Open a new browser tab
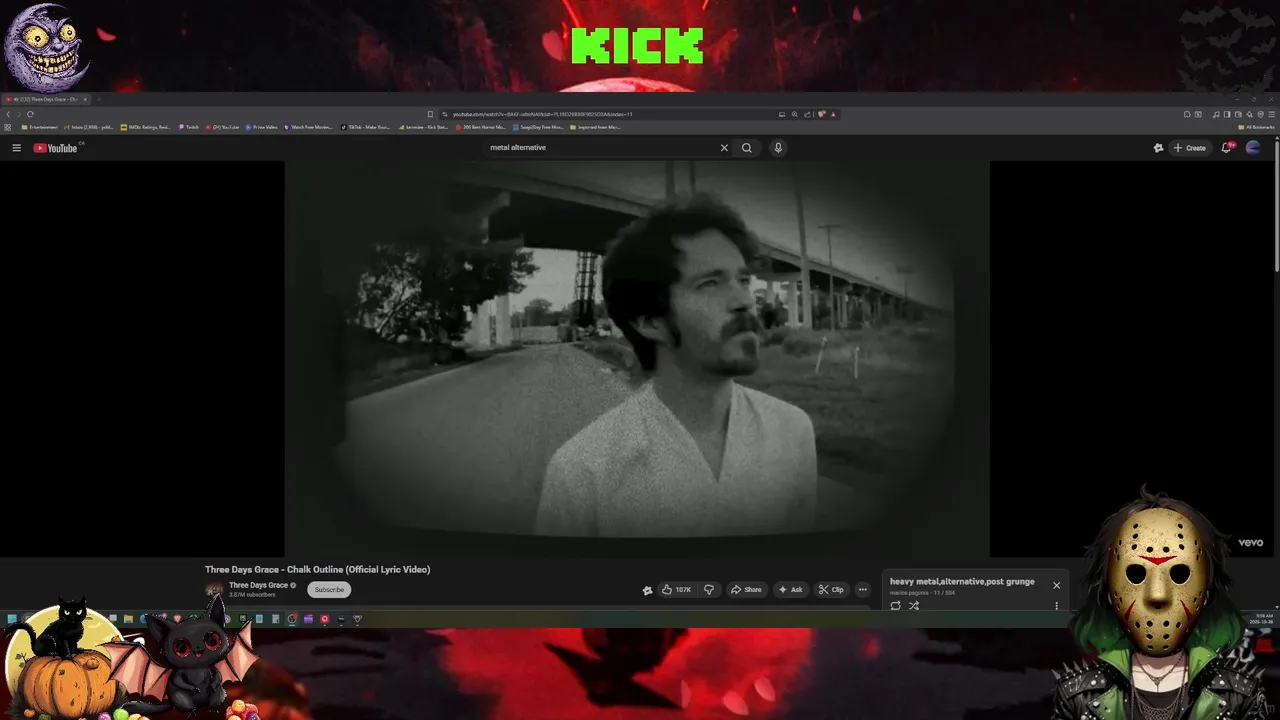 pyautogui.click(x=99, y=99)
